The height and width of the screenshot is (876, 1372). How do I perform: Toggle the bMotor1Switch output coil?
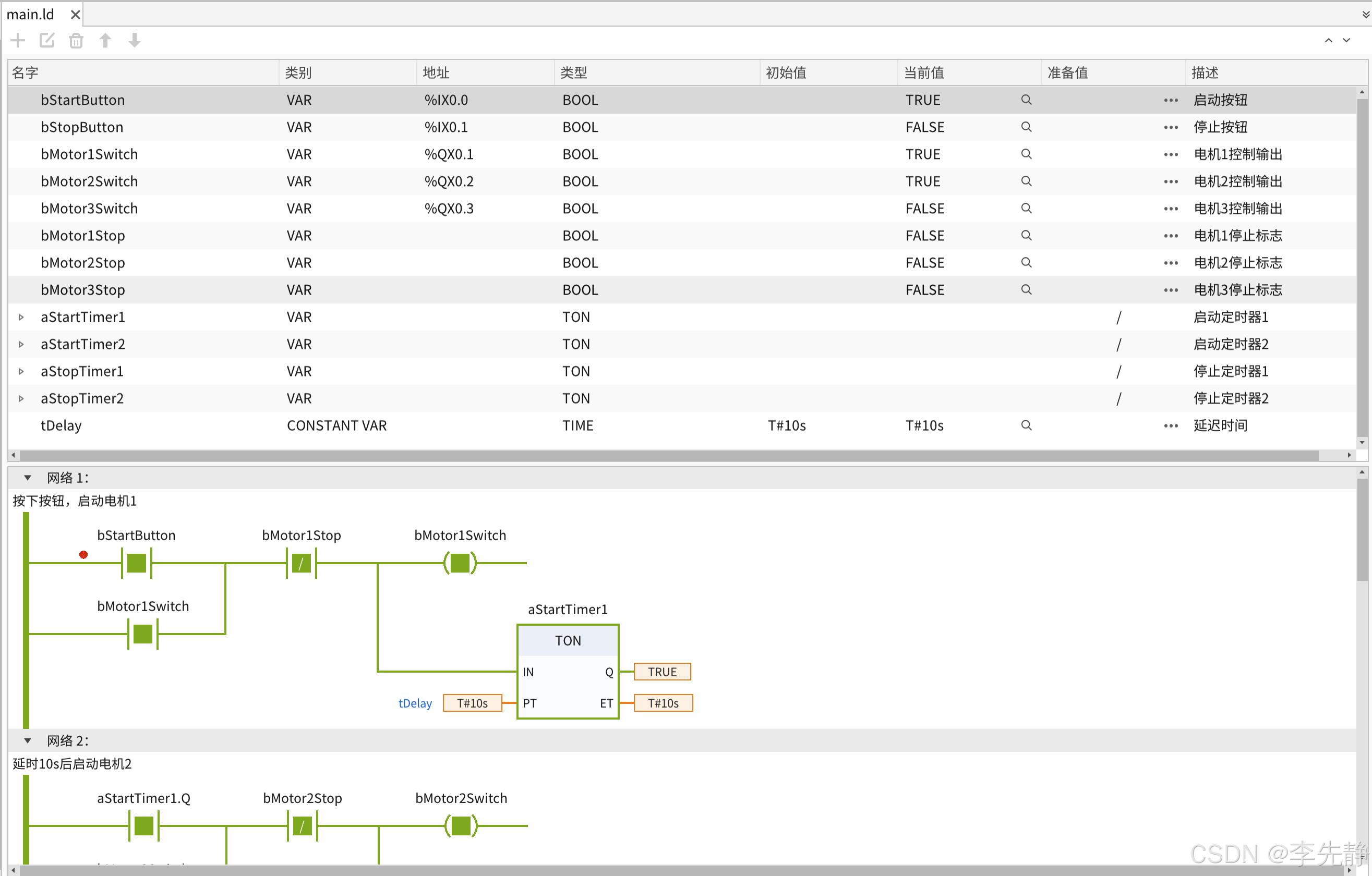460,563
